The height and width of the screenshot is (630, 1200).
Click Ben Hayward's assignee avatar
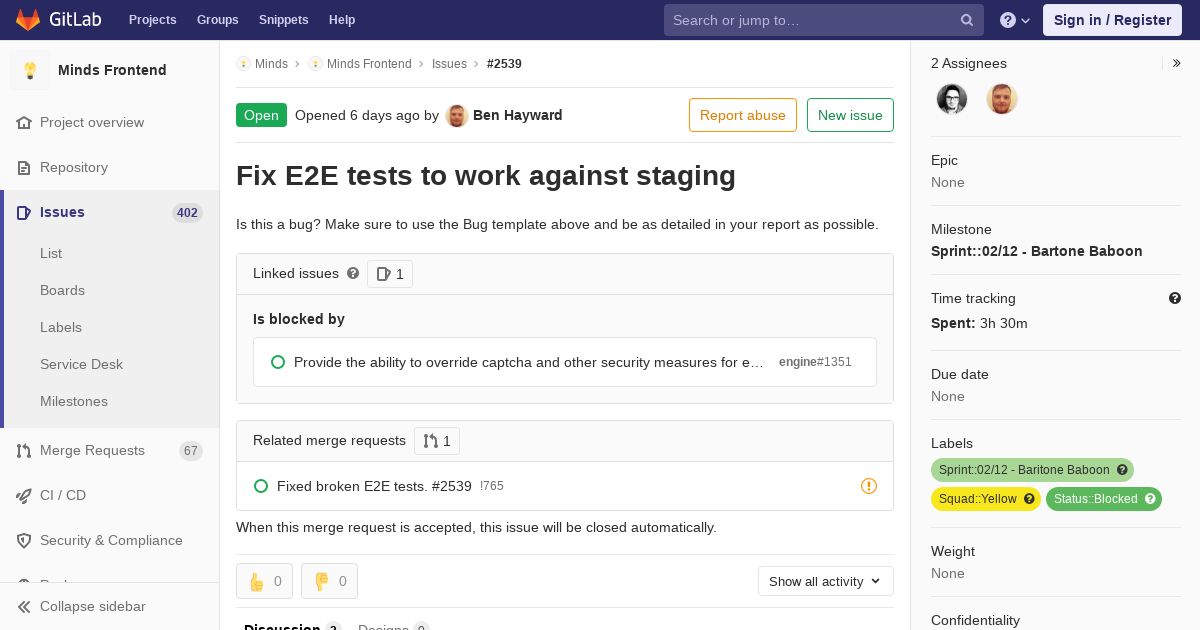pos(1002,99)
